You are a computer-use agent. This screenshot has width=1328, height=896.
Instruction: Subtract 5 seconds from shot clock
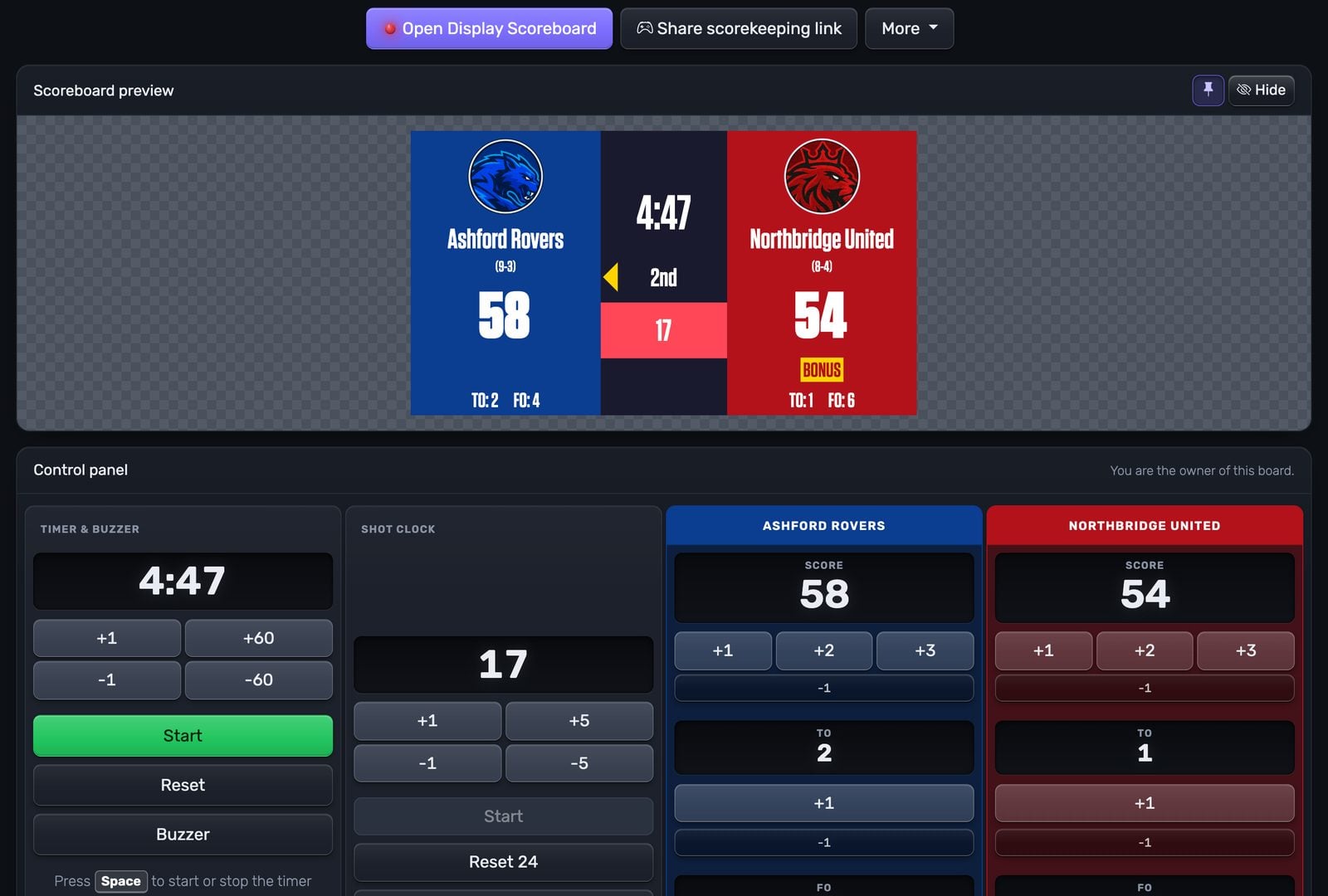pyautogui.click(x=579, y=763)
